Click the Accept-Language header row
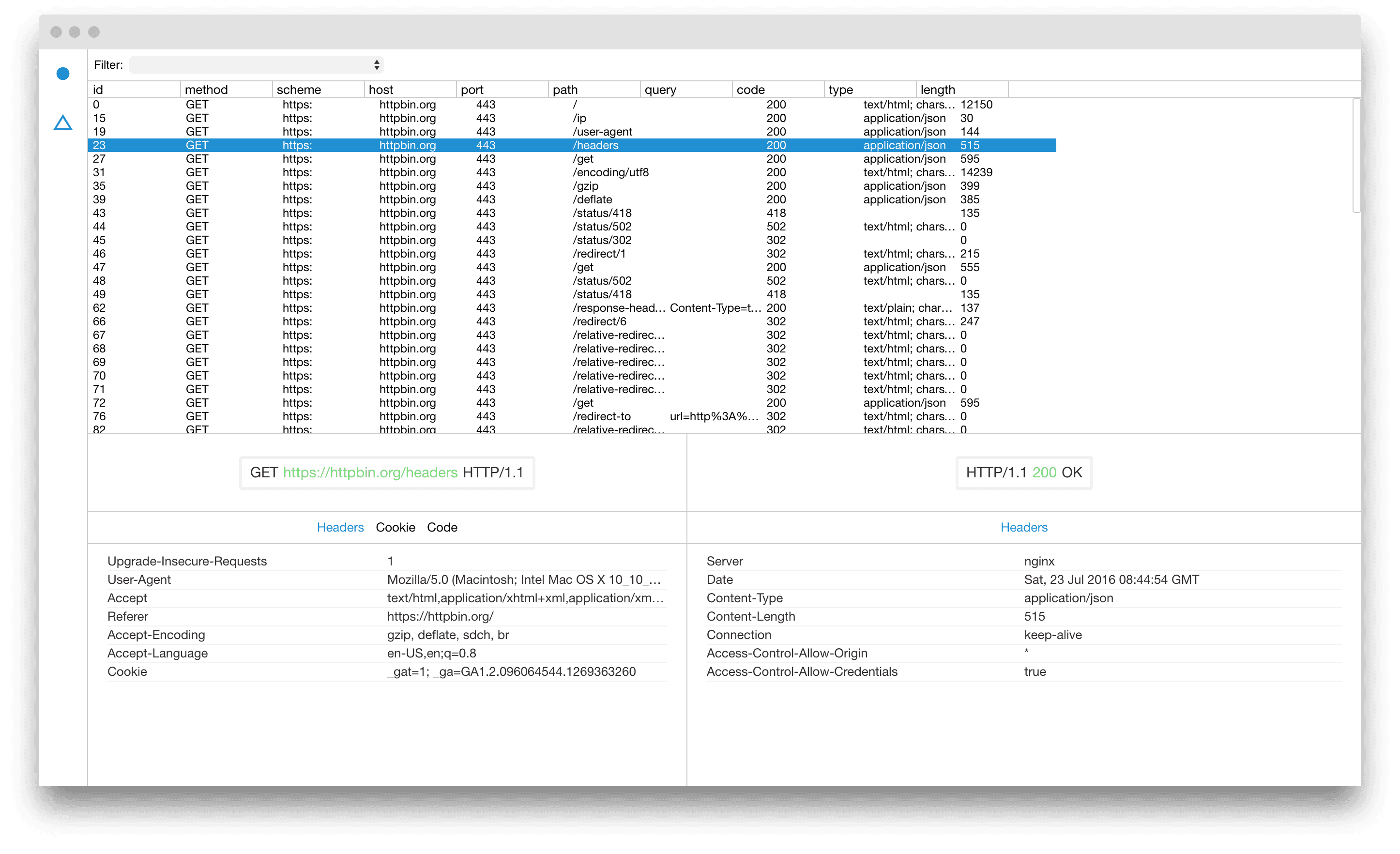 pyautogui.click(x=387, y=654)
